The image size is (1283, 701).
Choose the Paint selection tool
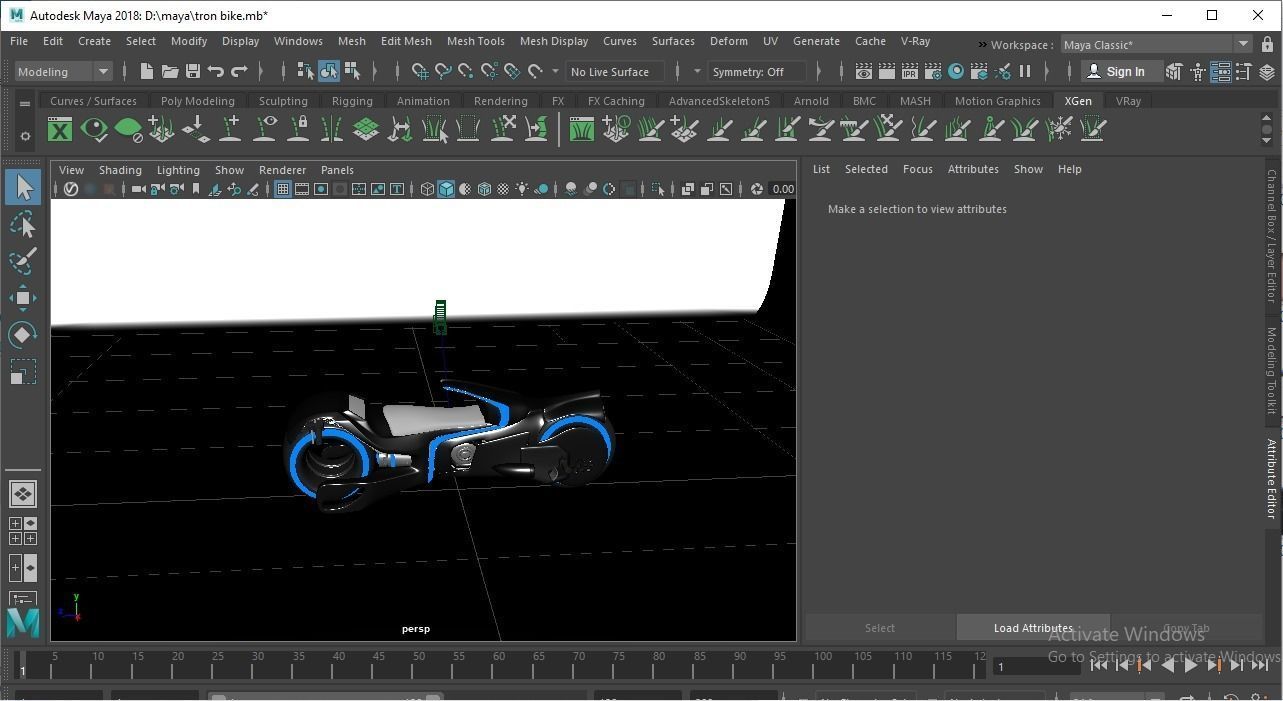23,261
